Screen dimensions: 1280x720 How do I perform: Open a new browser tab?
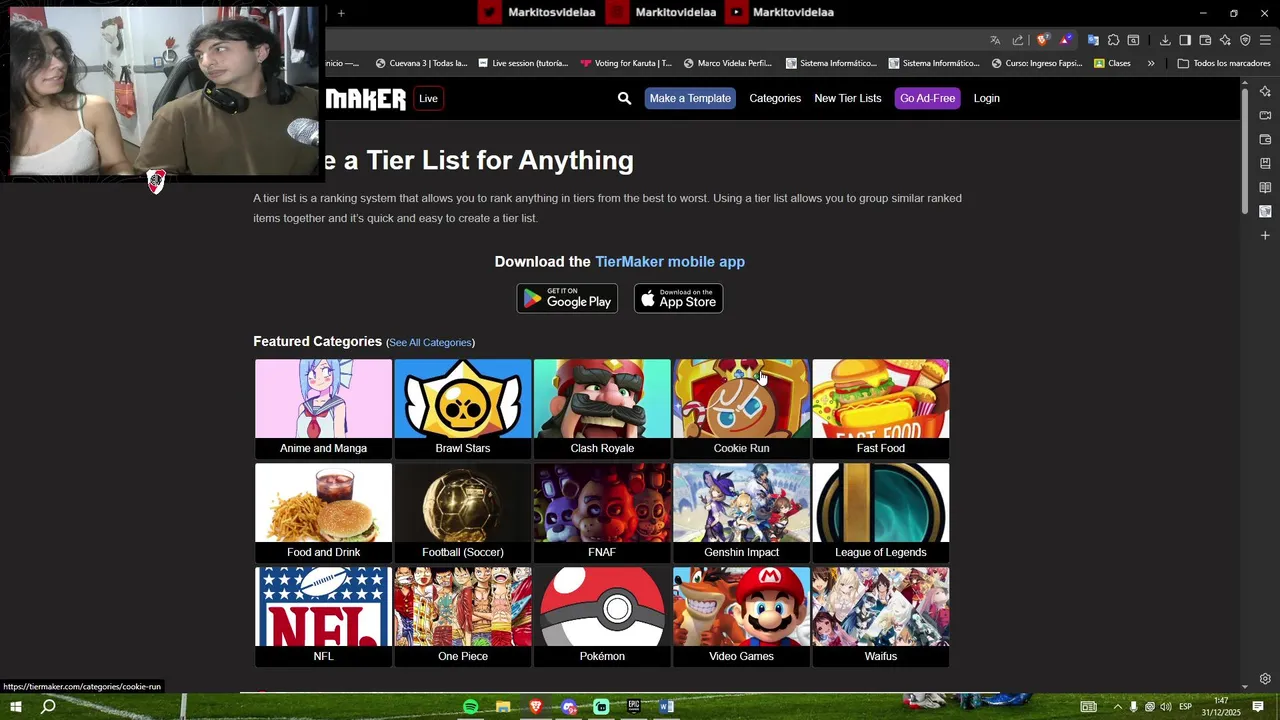click(x=341, y=13)
